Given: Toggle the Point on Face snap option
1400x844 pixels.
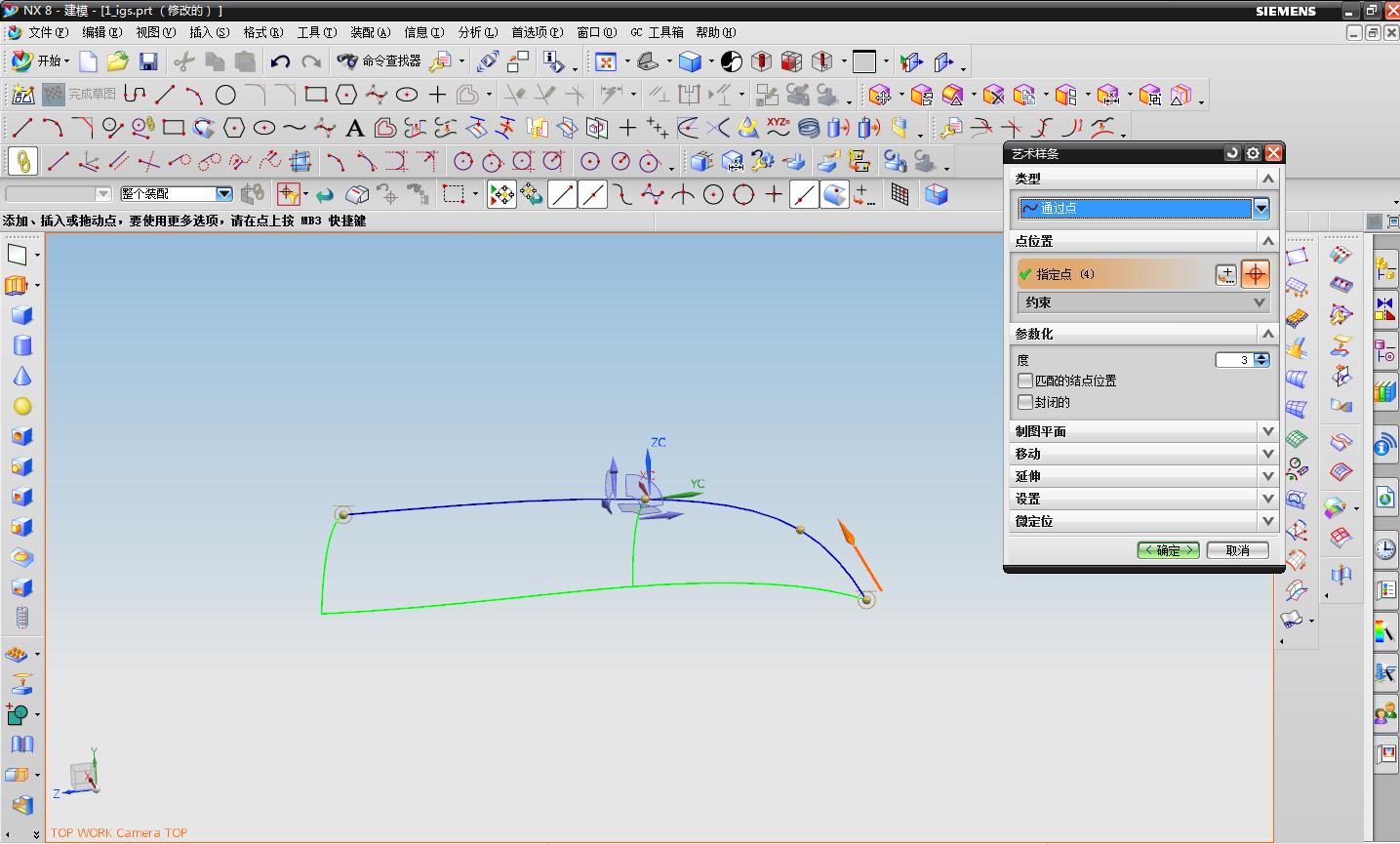Looking at the screenshot, I should (834, 195).
